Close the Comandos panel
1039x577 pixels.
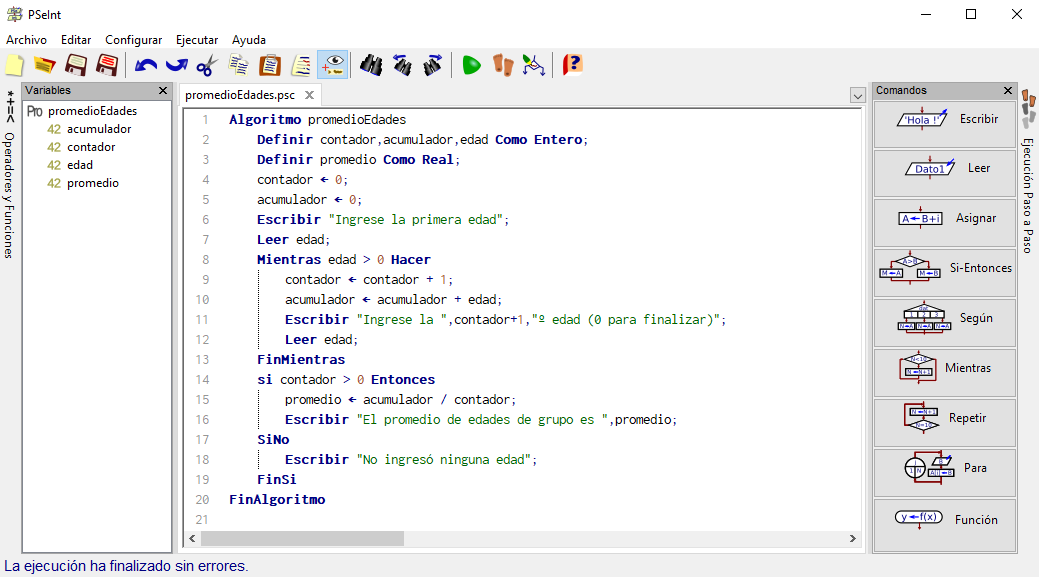click(x=1008, y=90)
